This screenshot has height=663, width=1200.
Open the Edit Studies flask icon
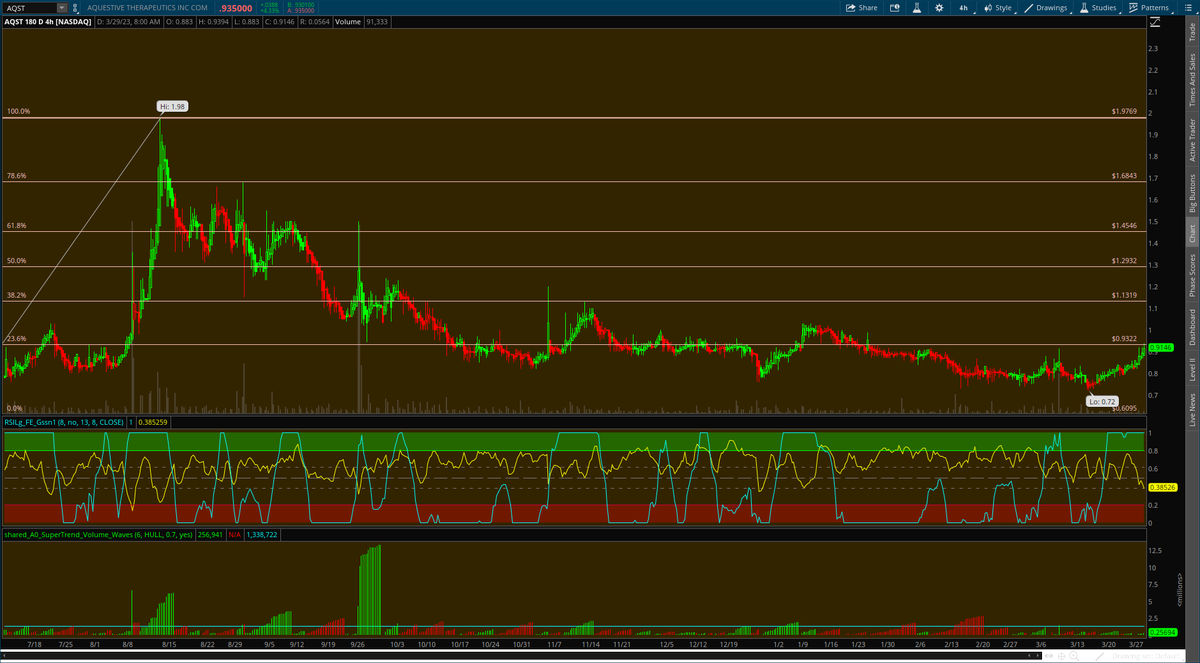[x=917, y=7]
